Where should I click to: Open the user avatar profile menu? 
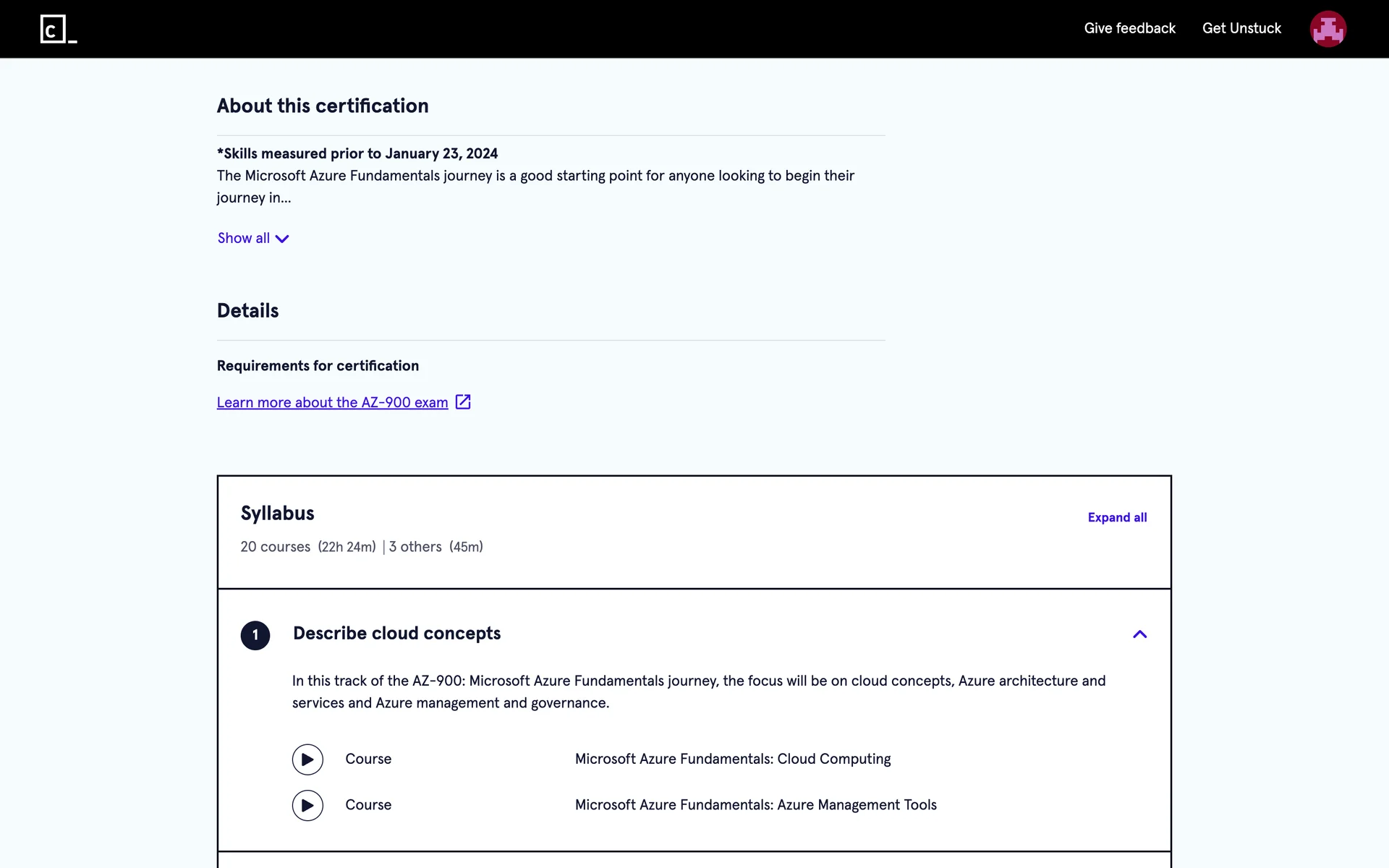tap(1328, 29)
